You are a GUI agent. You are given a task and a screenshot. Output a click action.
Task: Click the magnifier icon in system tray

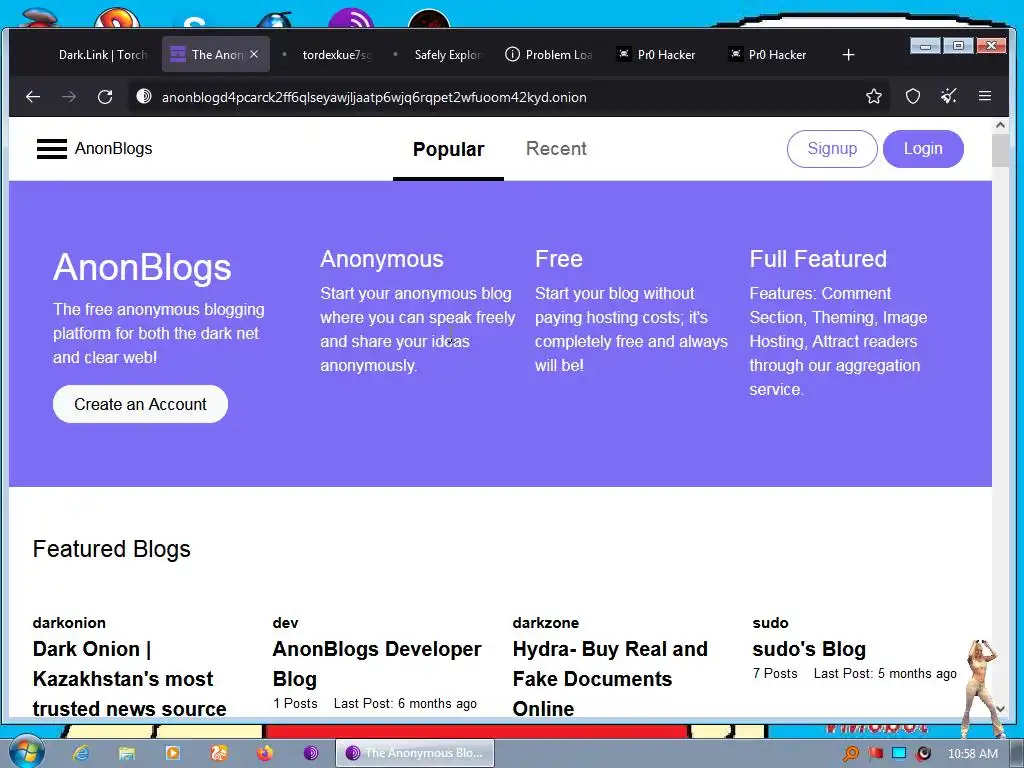click(851, 753)
